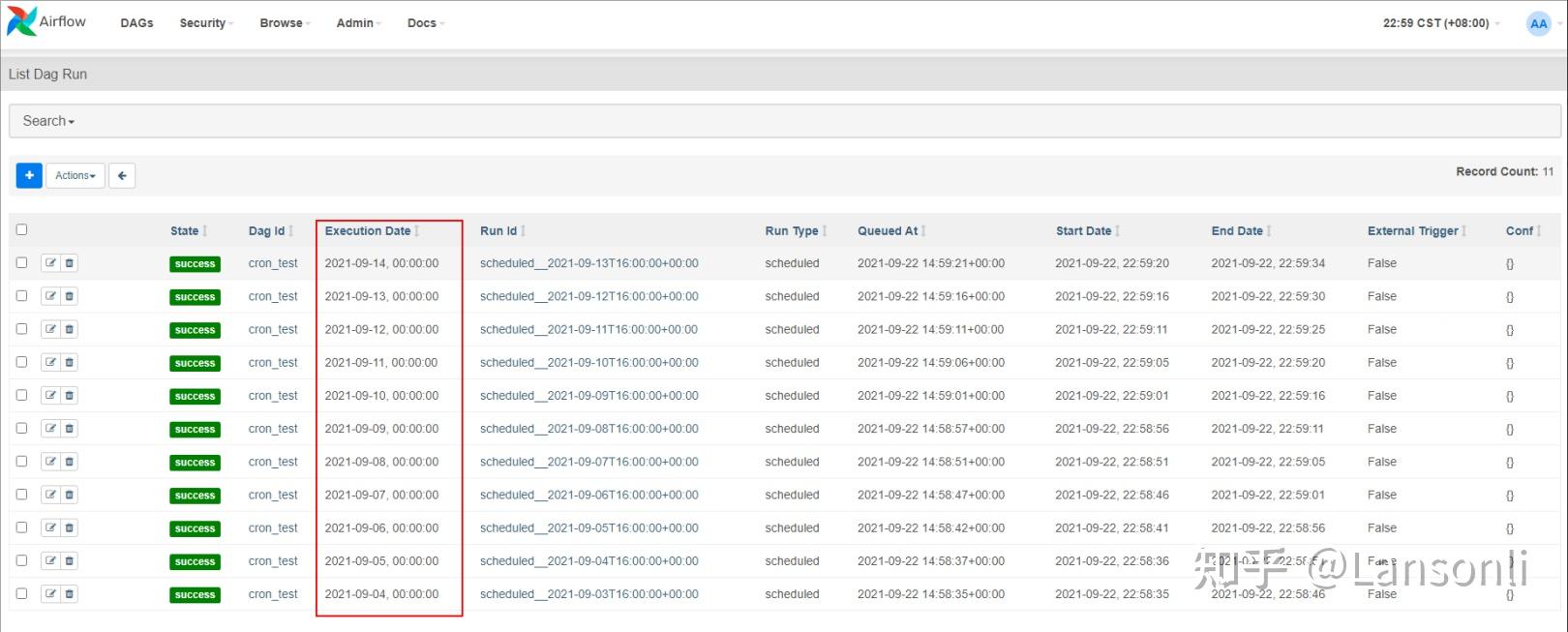Select checkbox for 2021-09-08 run row
The image size is (1568, 632).
coord(21,461)
